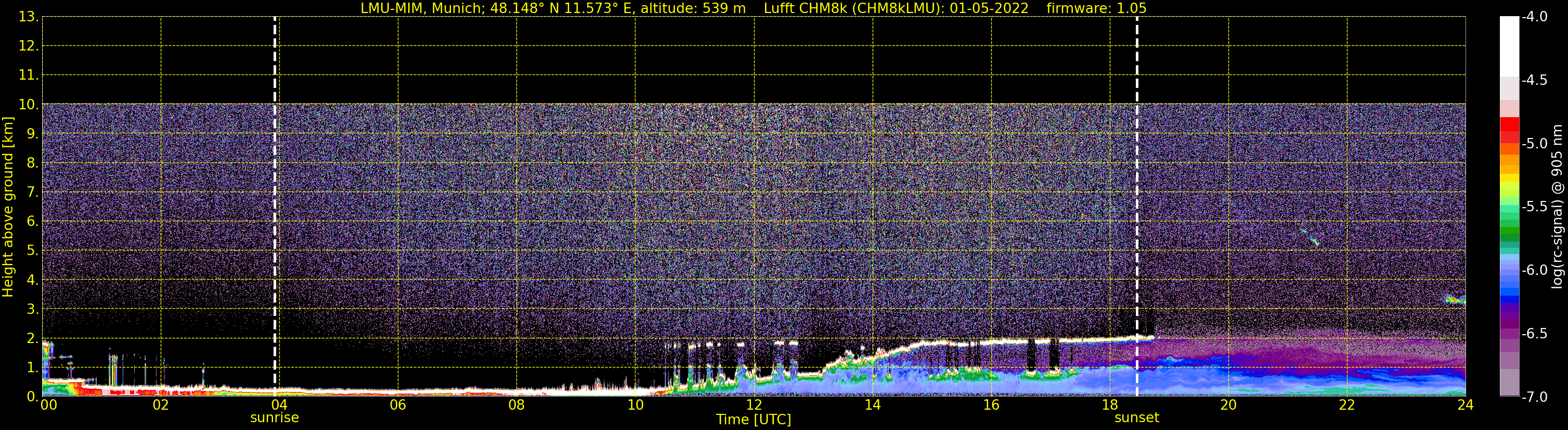Click the 'Lufft CHM8k (CHM8kLMU): 01-05-2022' title text
This screenshot has width=1568, height=430.
(x=896, y=8)
